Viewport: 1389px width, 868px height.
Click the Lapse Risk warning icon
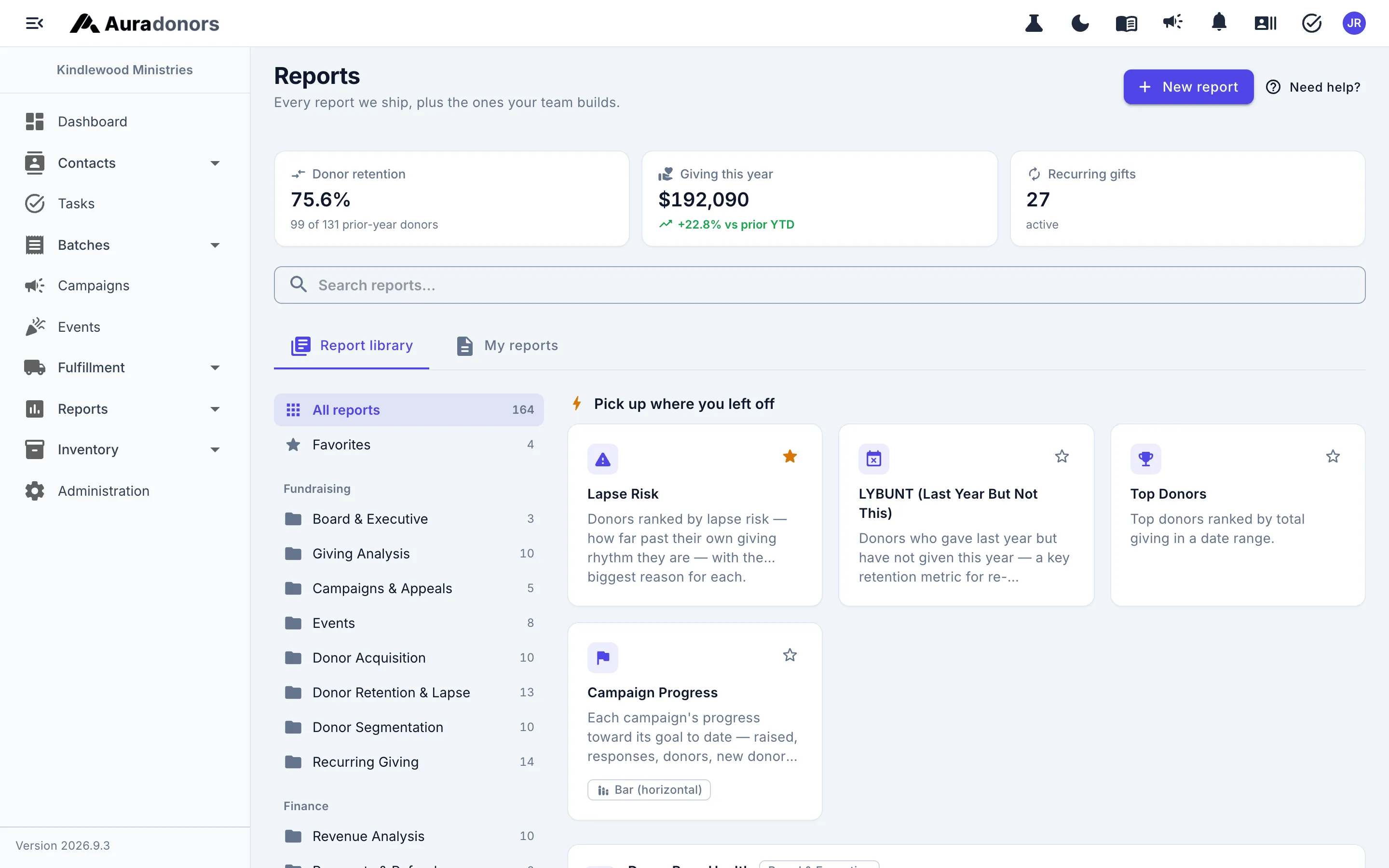click(x=603, y=459)
